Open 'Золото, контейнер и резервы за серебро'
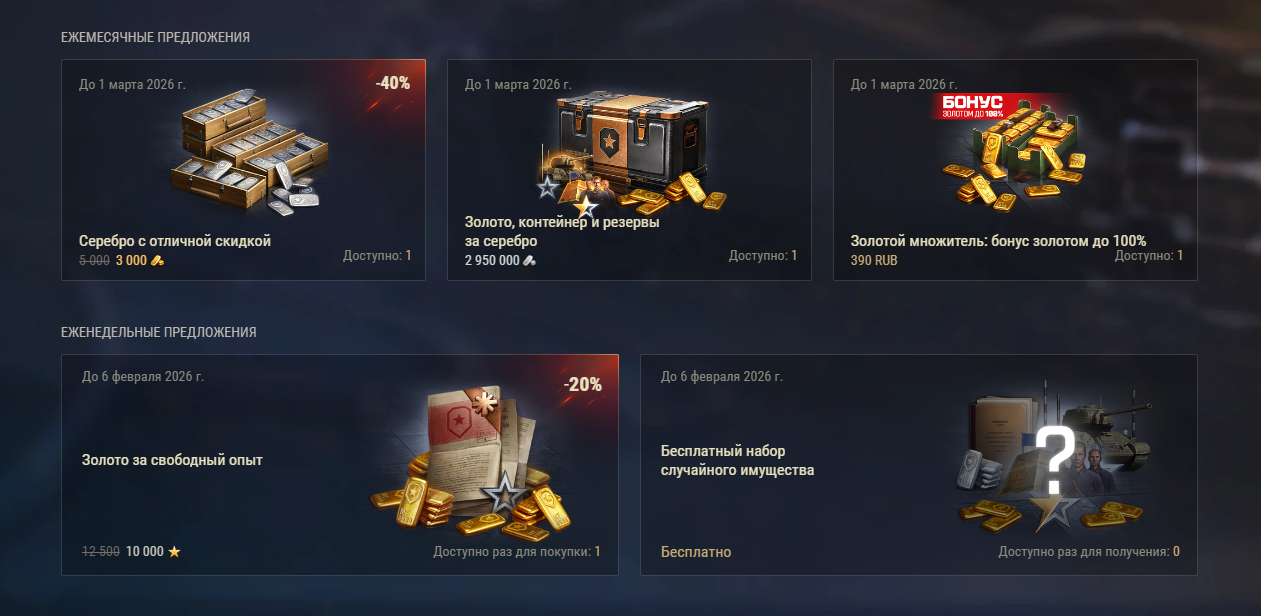 point(562,232)
